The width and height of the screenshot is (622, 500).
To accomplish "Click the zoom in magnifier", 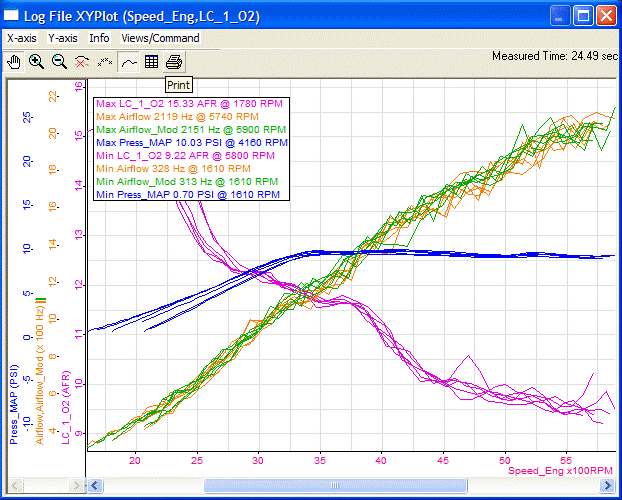I will point(37,62).
